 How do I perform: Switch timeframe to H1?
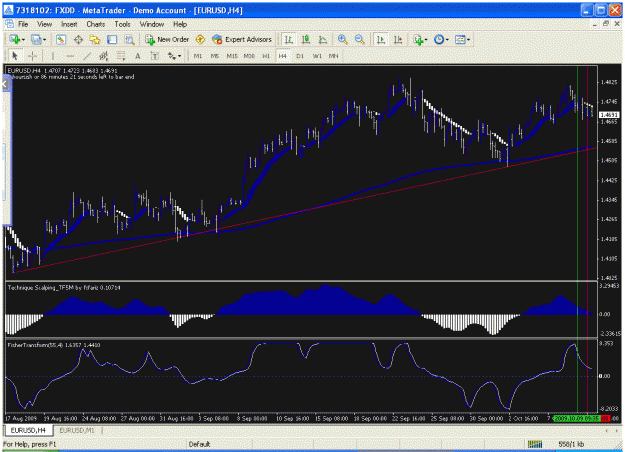point(266,56)
